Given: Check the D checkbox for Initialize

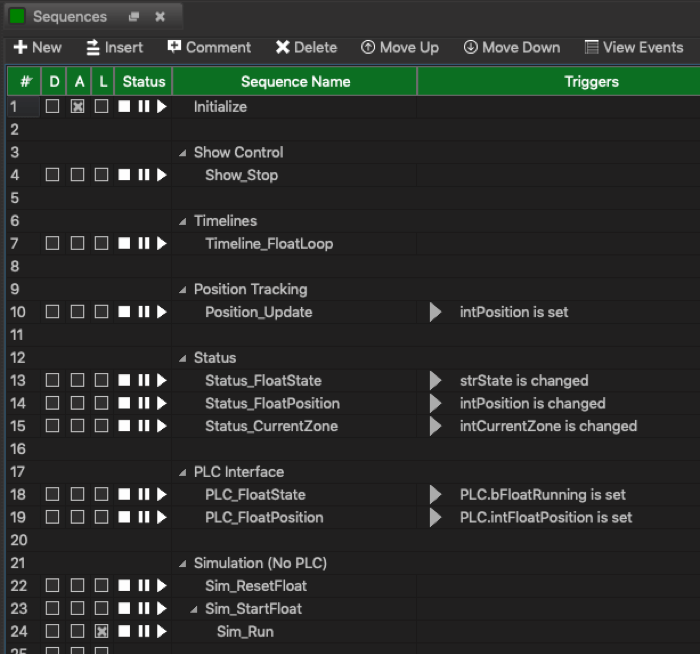Looking at the screenshot, I should [52, 106].
